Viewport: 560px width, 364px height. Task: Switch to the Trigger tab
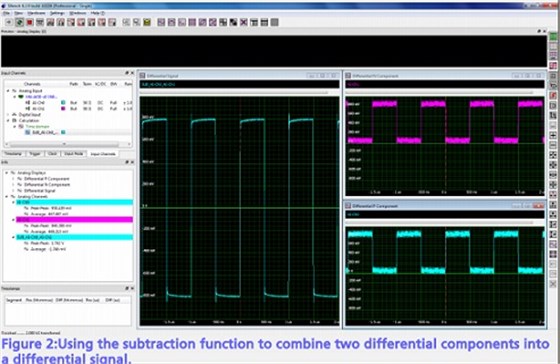[x=35, y=154]
